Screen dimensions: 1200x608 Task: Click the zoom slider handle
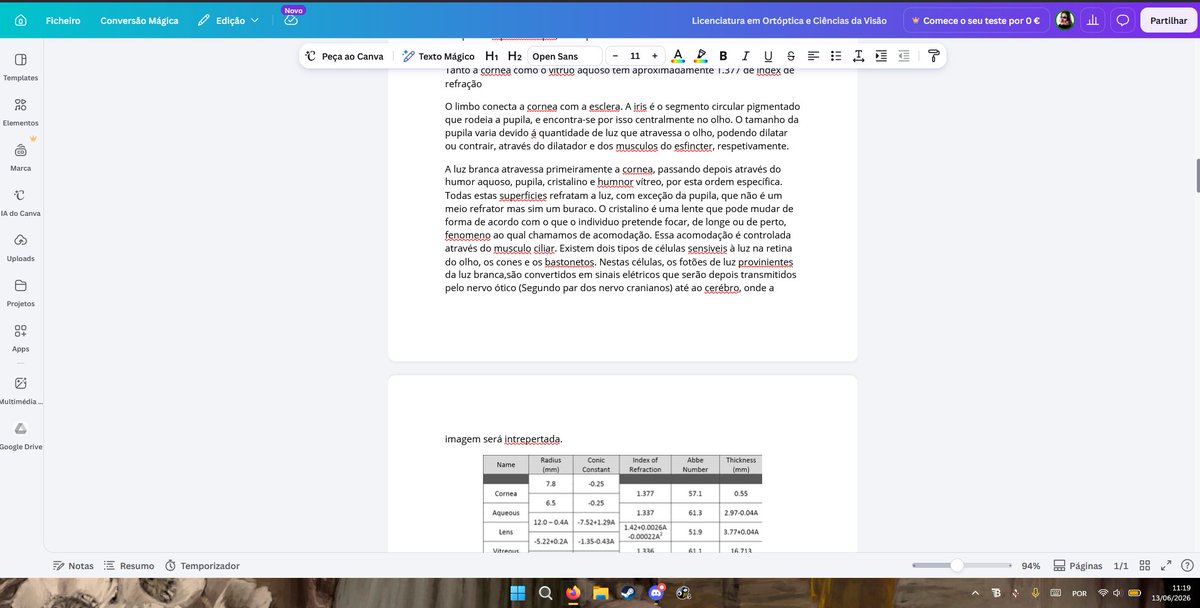tap(957, 566)
